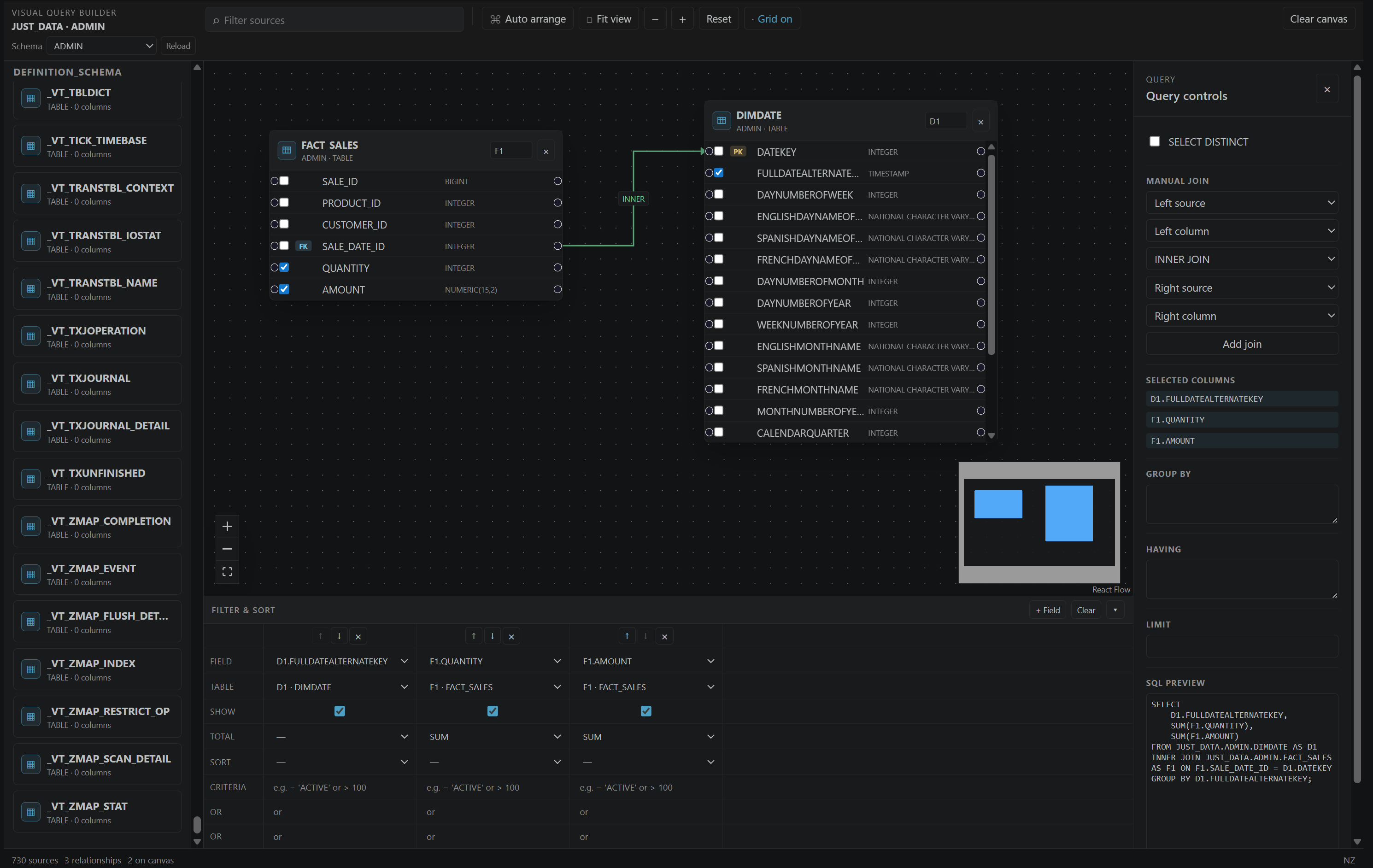Zoom out using canvas minus control
The width and height of the screenshot is (1373, 868).
pyautogui.click(x=227, y=549)
